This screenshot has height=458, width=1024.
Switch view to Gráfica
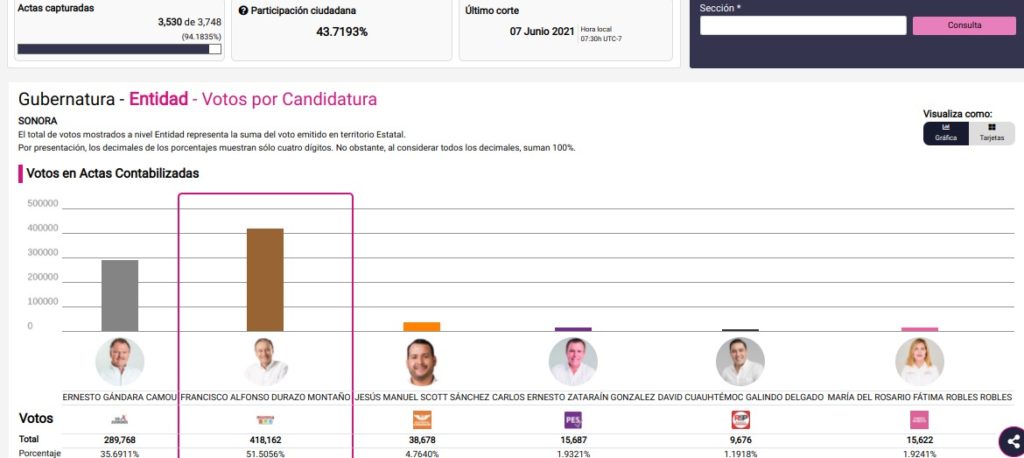pyautogui.click(x=945, y=133)
